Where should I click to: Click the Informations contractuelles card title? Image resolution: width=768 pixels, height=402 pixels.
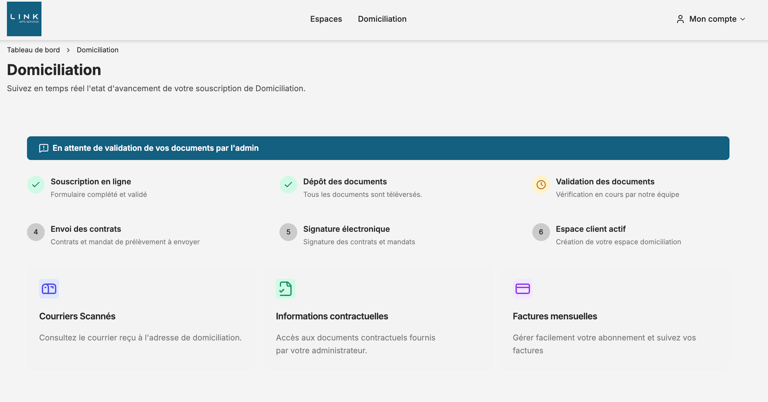point(332,316)
